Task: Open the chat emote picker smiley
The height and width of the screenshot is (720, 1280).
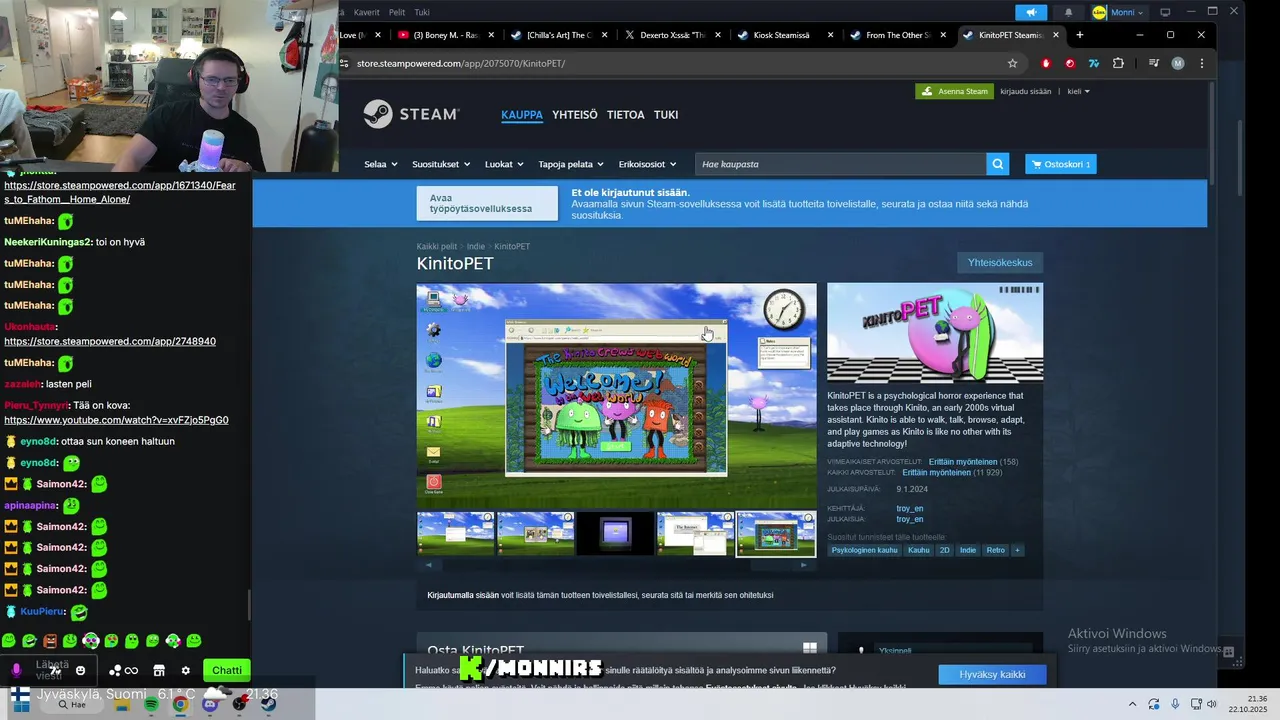Action: pyautogui.click(x=81, y=670)
